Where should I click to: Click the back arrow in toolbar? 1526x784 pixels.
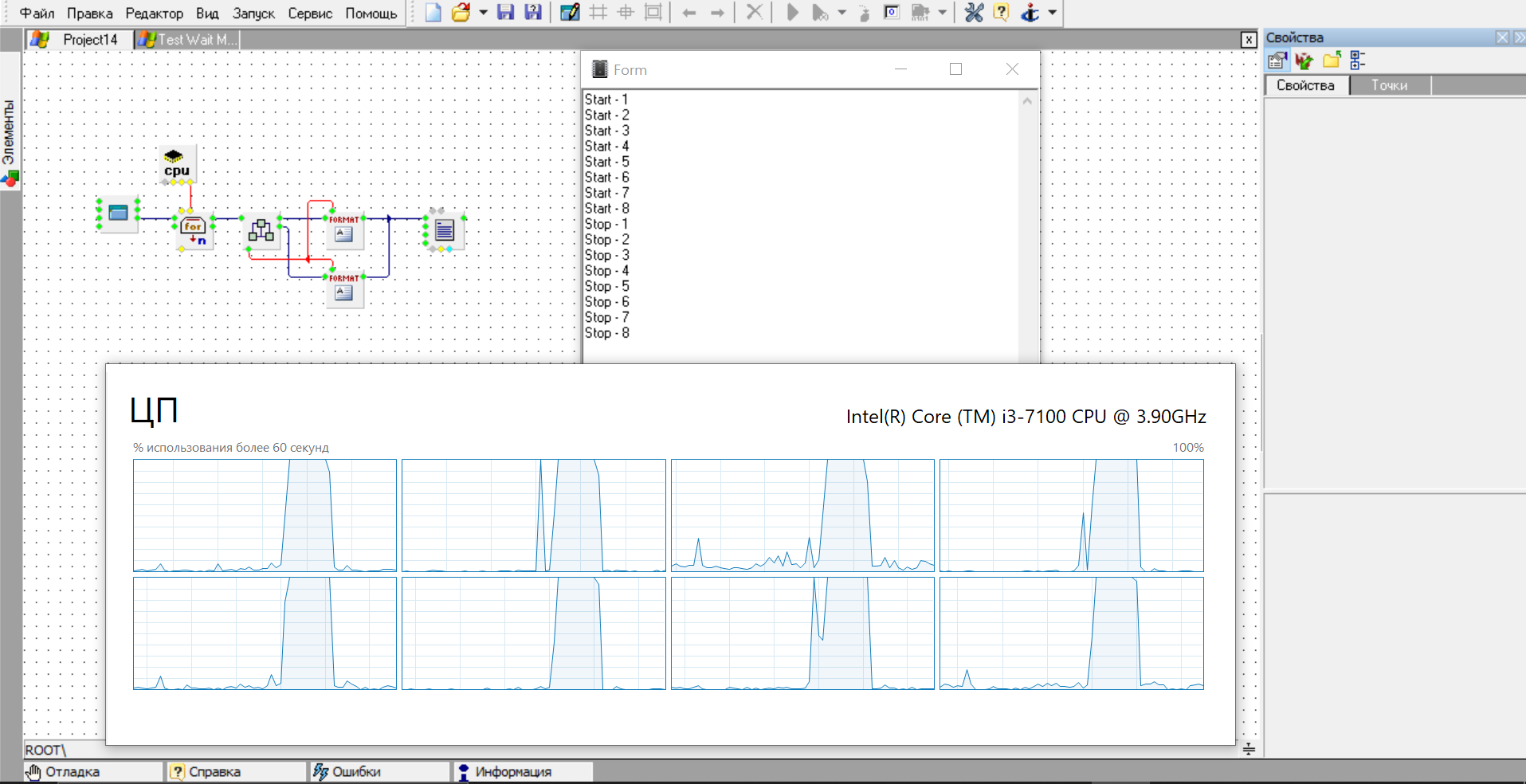(x=689, y=13)
